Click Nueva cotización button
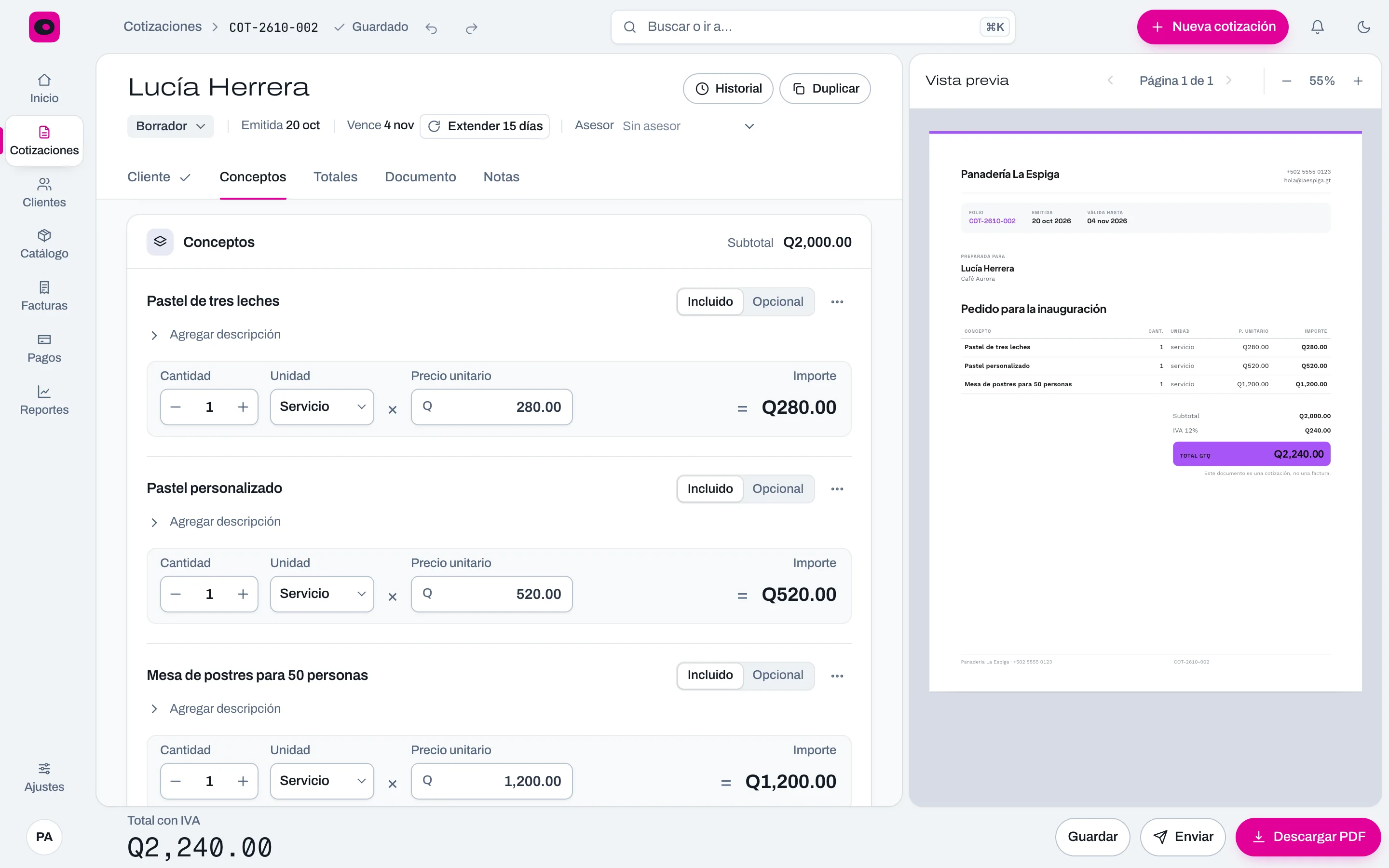The image size is (1389, 868). pos(1212,27)
